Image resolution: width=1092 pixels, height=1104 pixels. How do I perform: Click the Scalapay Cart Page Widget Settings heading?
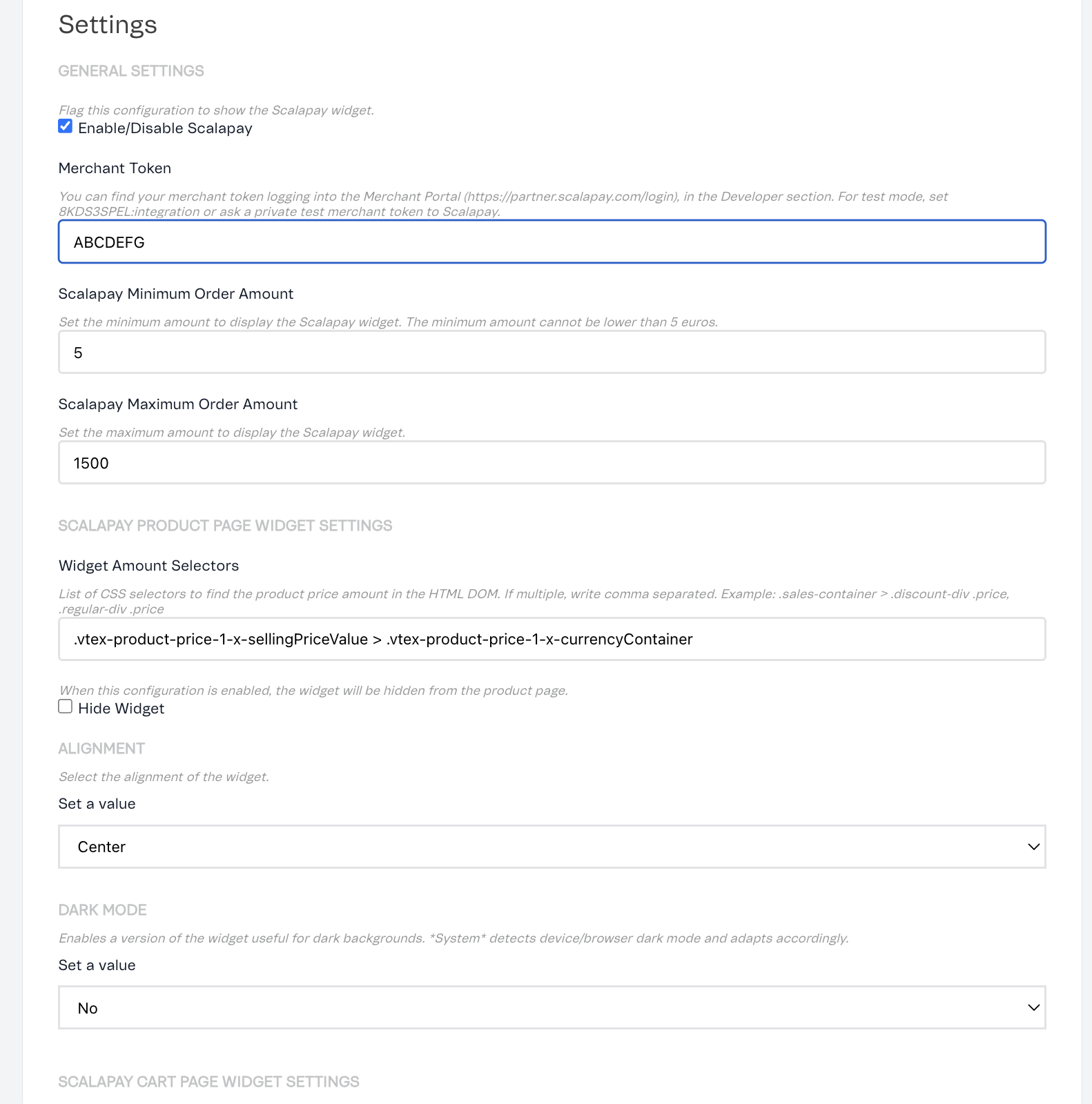(x=208, y=1082)
